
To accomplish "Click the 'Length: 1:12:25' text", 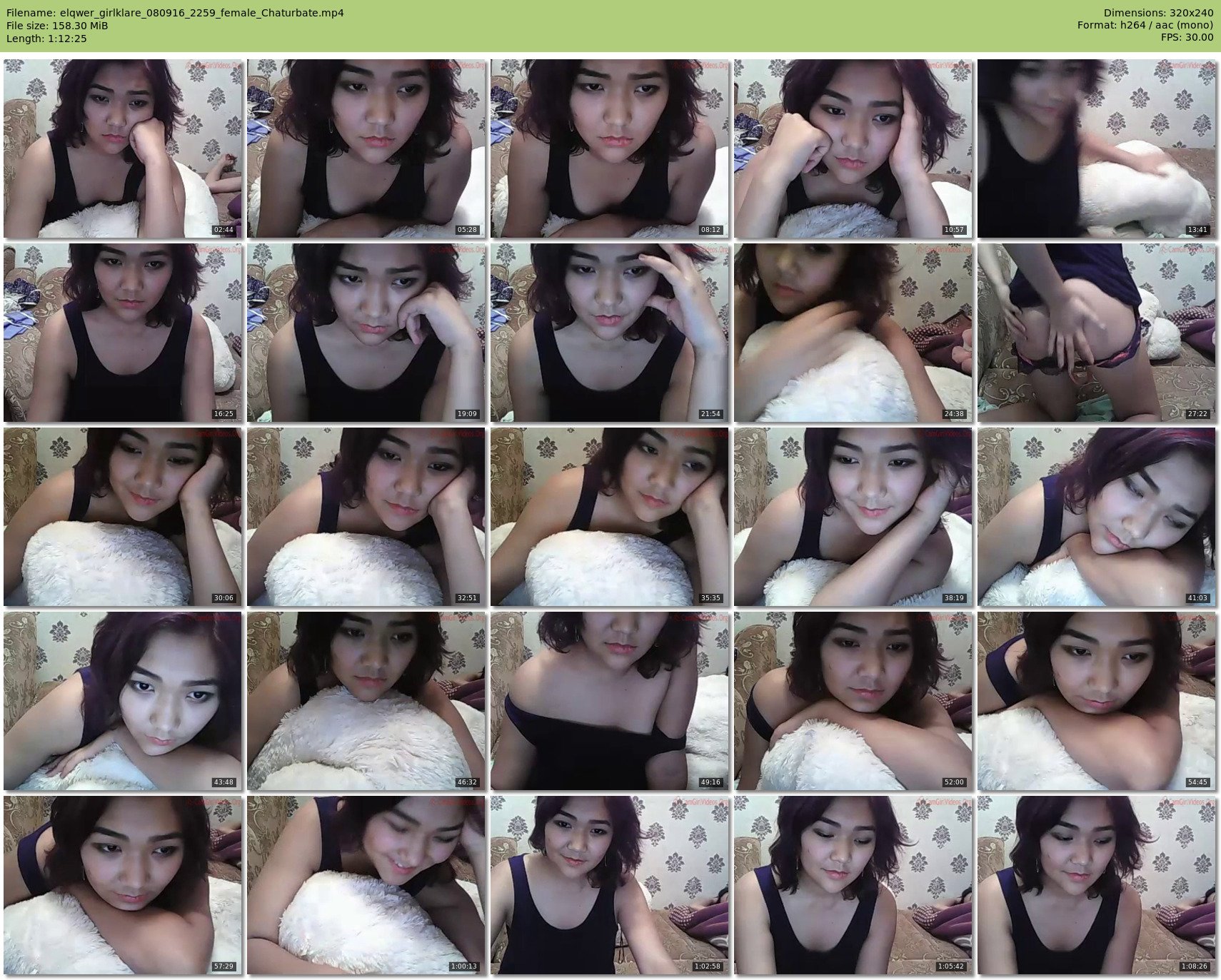I will click(46, 39).
